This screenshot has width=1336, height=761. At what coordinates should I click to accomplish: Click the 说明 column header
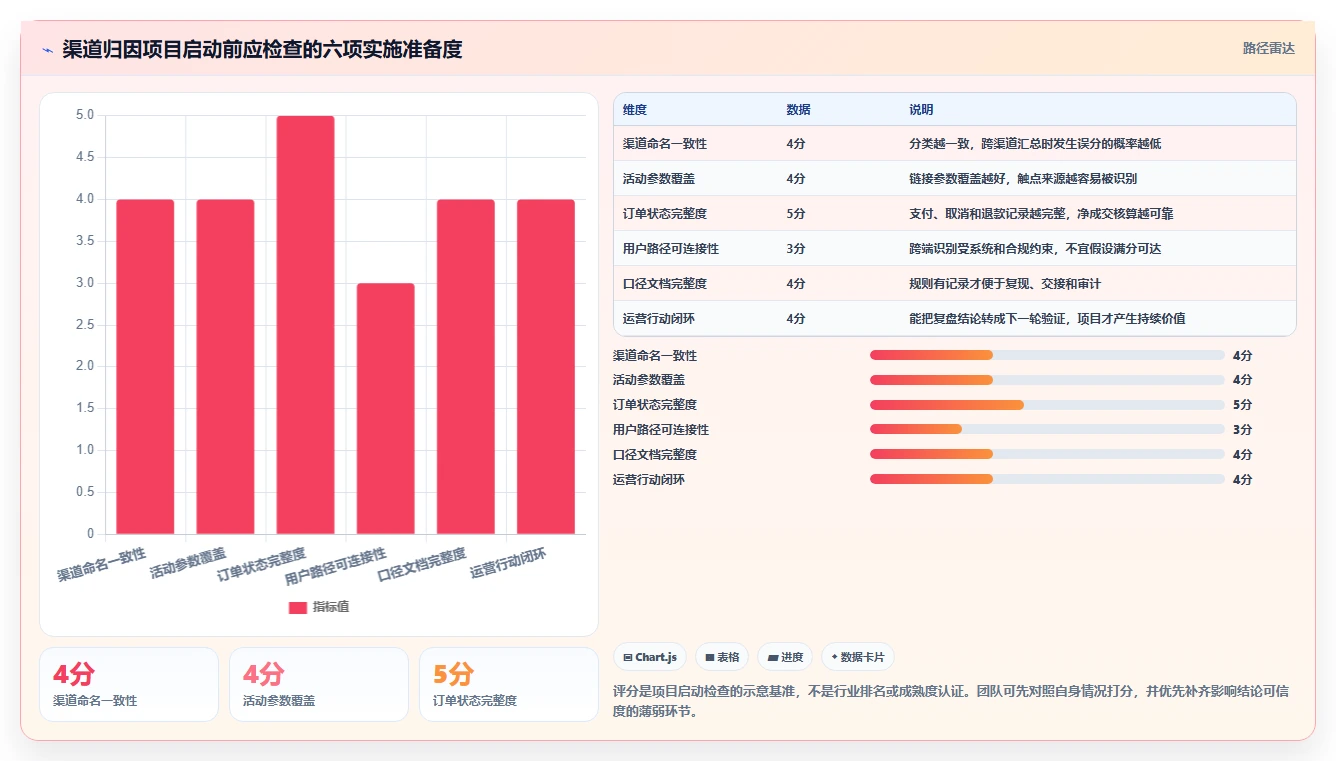[x=921, y=110]
